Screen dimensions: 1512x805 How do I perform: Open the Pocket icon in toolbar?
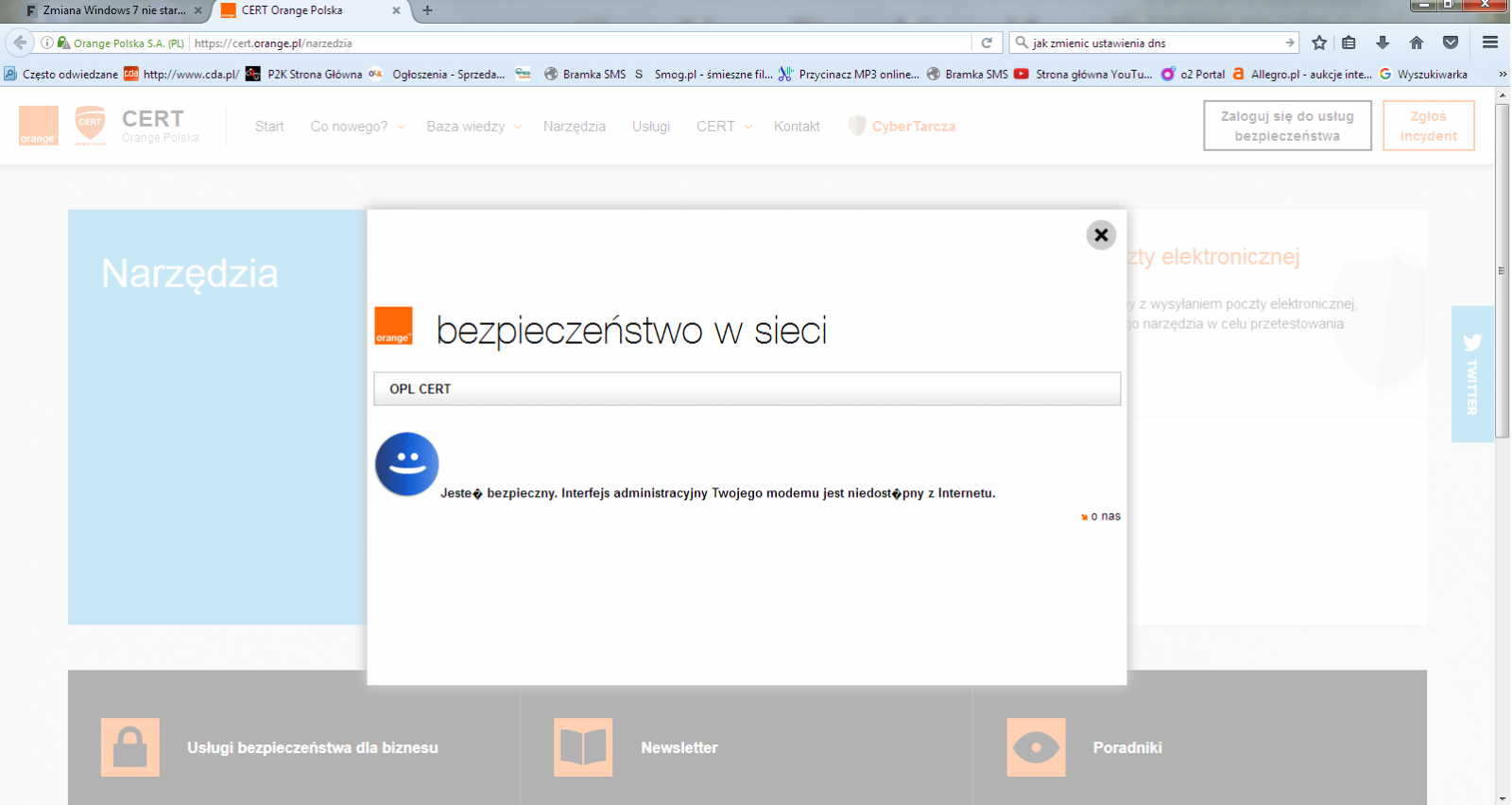pos(1451,43)
